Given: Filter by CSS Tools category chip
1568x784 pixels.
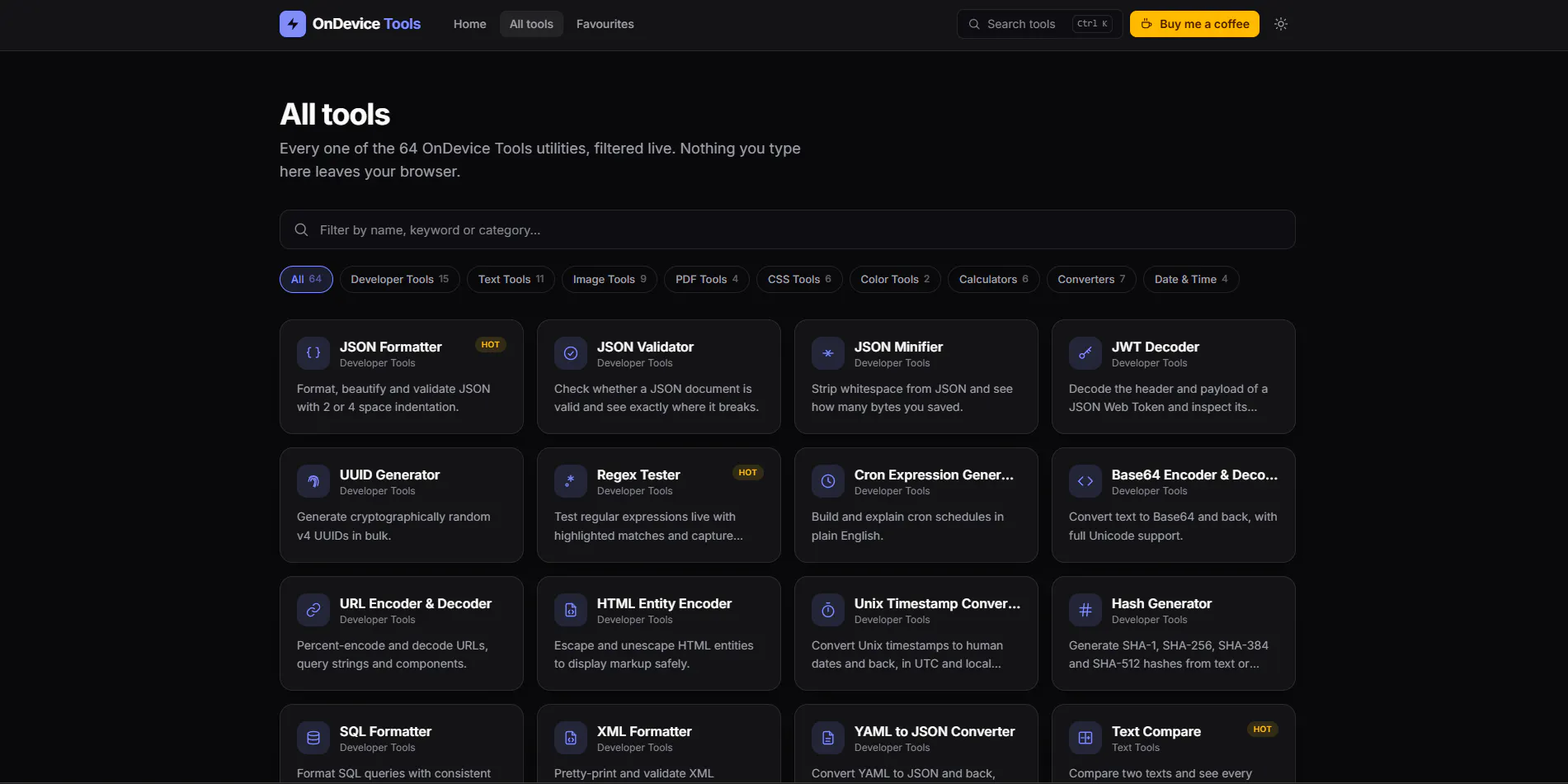Looking at the screenshot, I should click(799, 279).
